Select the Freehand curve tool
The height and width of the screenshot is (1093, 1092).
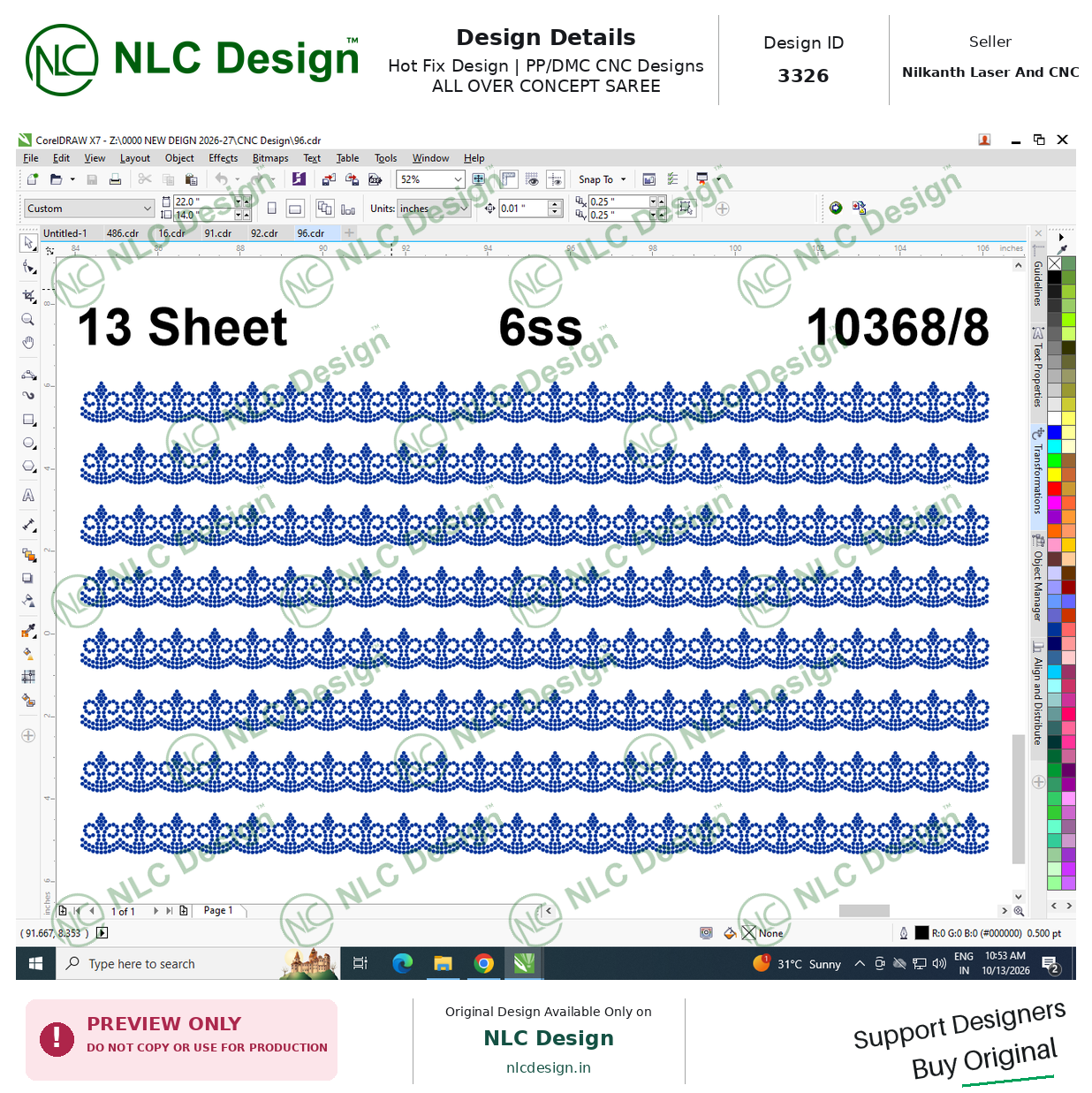pos(28,375)
